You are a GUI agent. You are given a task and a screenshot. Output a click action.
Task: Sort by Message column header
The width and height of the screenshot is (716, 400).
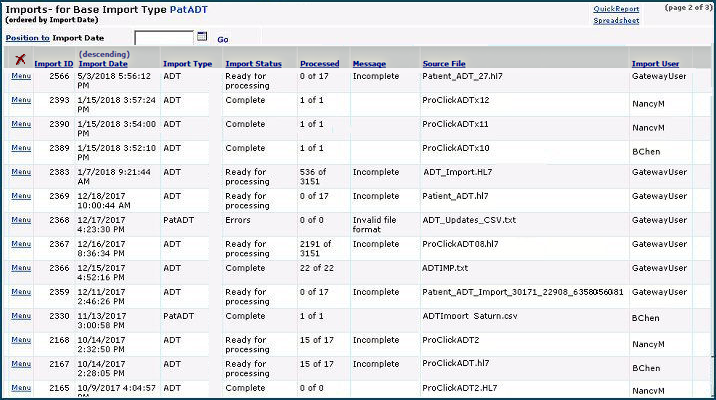click(x=369, y=64)
